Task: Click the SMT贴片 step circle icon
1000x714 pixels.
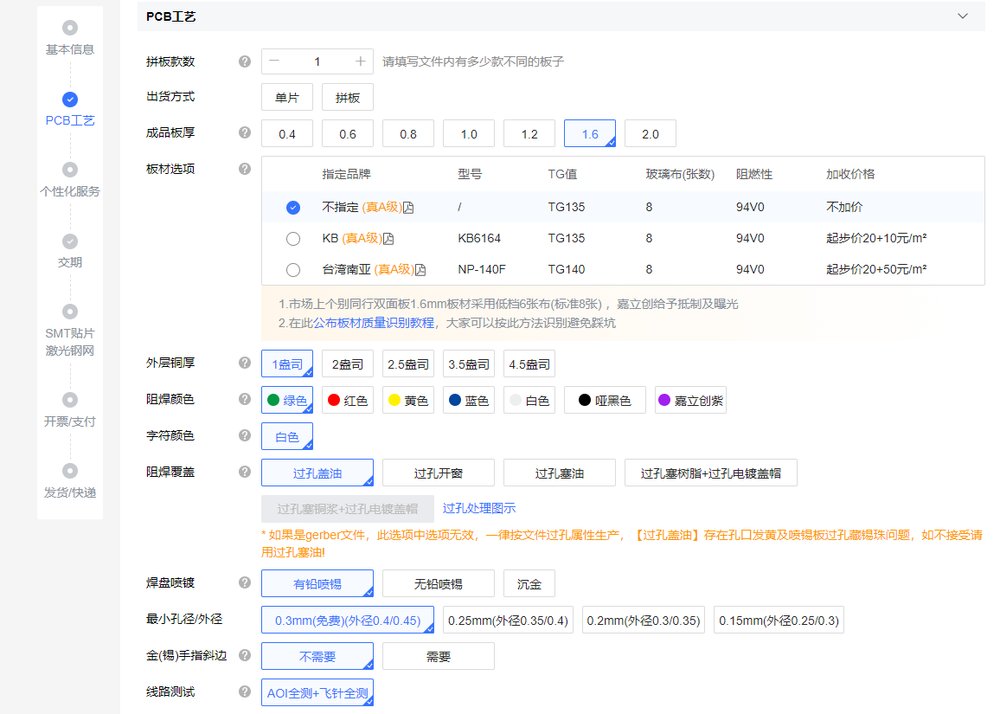Action: pyautogui.click(x=70, y=312)
